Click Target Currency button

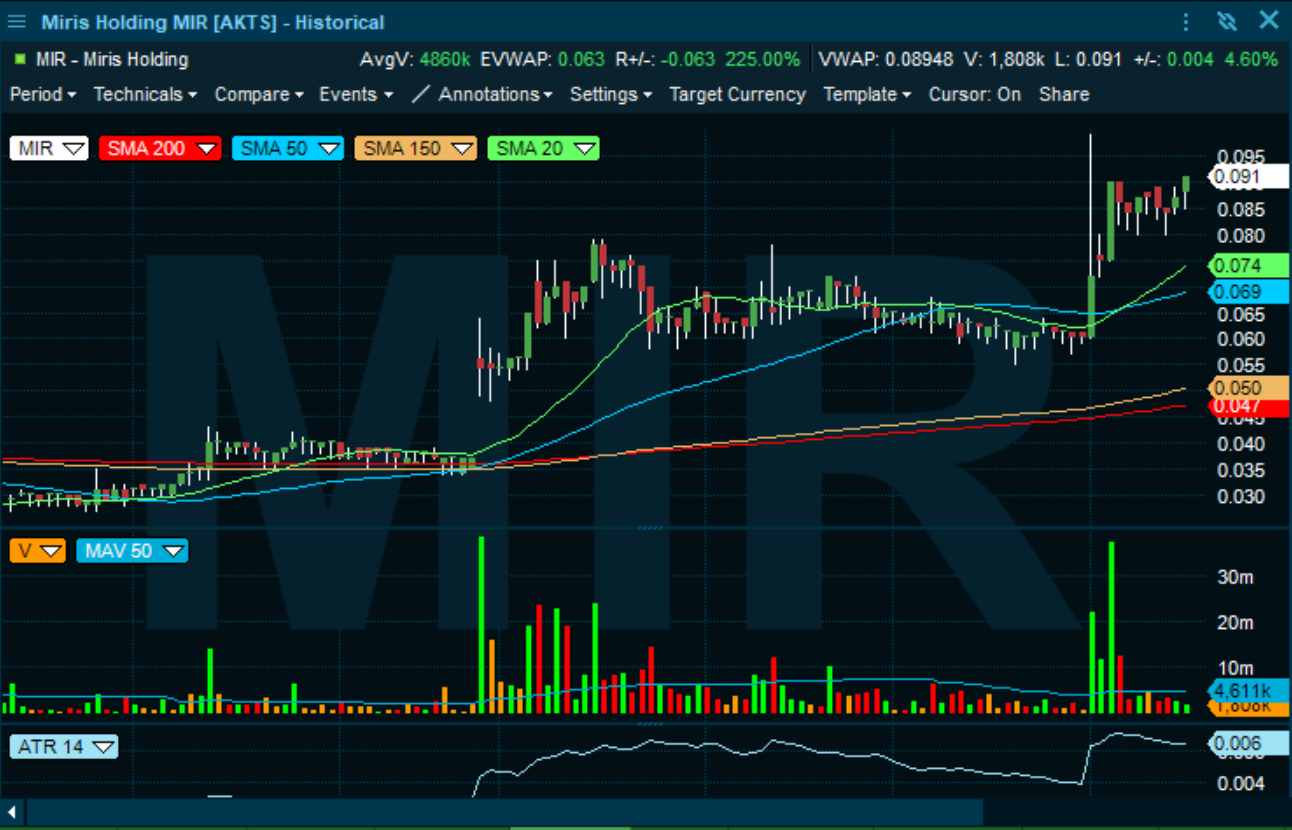737,94
